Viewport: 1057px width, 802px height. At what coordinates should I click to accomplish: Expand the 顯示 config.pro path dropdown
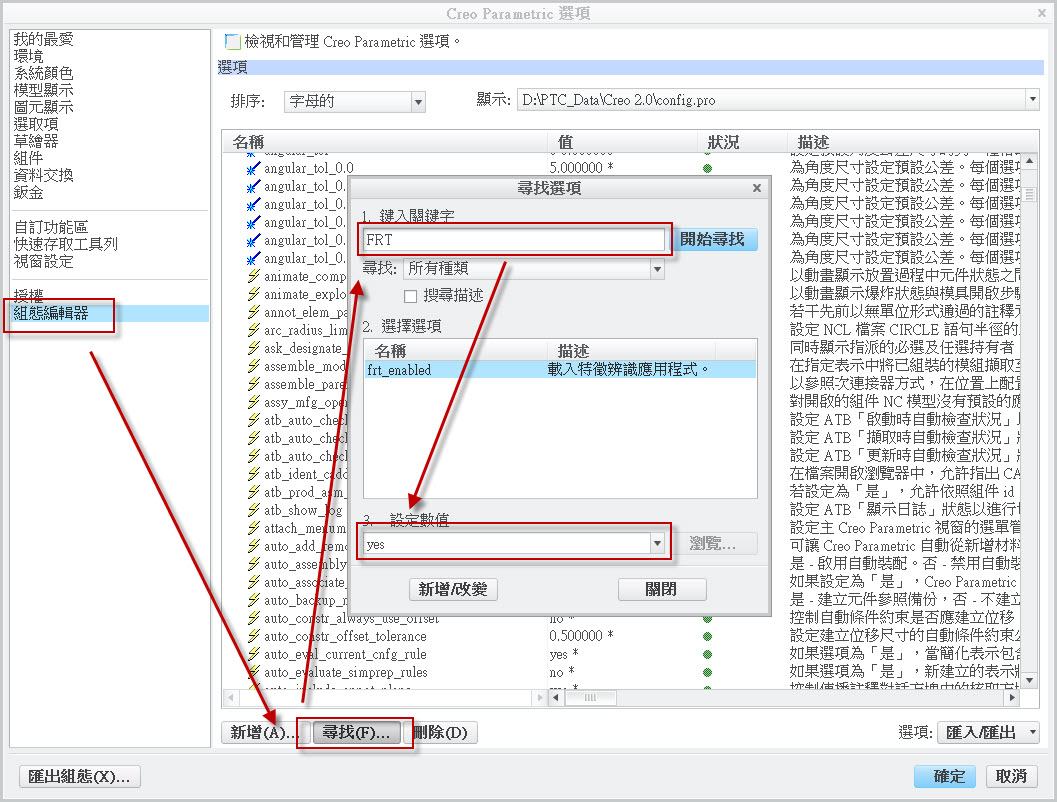[x=1031, y=100]
